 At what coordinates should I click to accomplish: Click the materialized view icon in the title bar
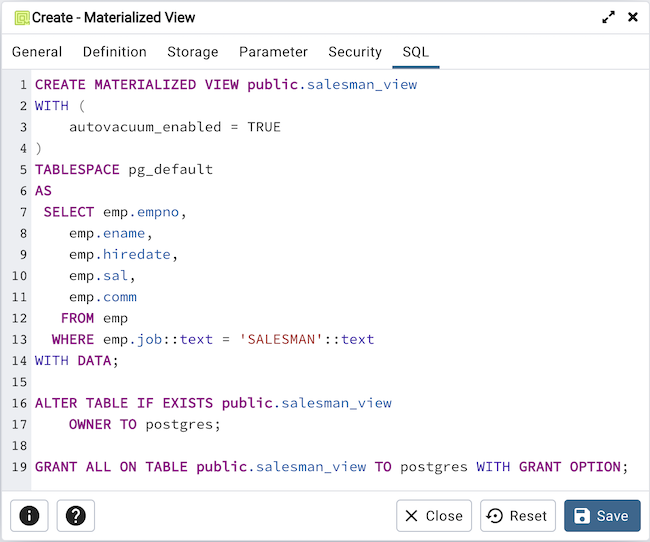[21, 17]
